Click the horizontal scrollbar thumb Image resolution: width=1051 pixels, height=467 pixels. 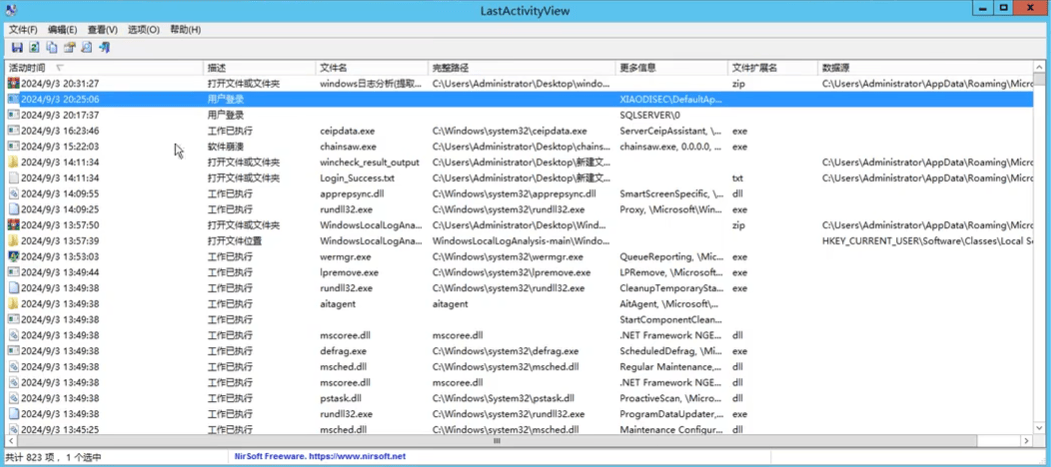[x=497, y=441]
